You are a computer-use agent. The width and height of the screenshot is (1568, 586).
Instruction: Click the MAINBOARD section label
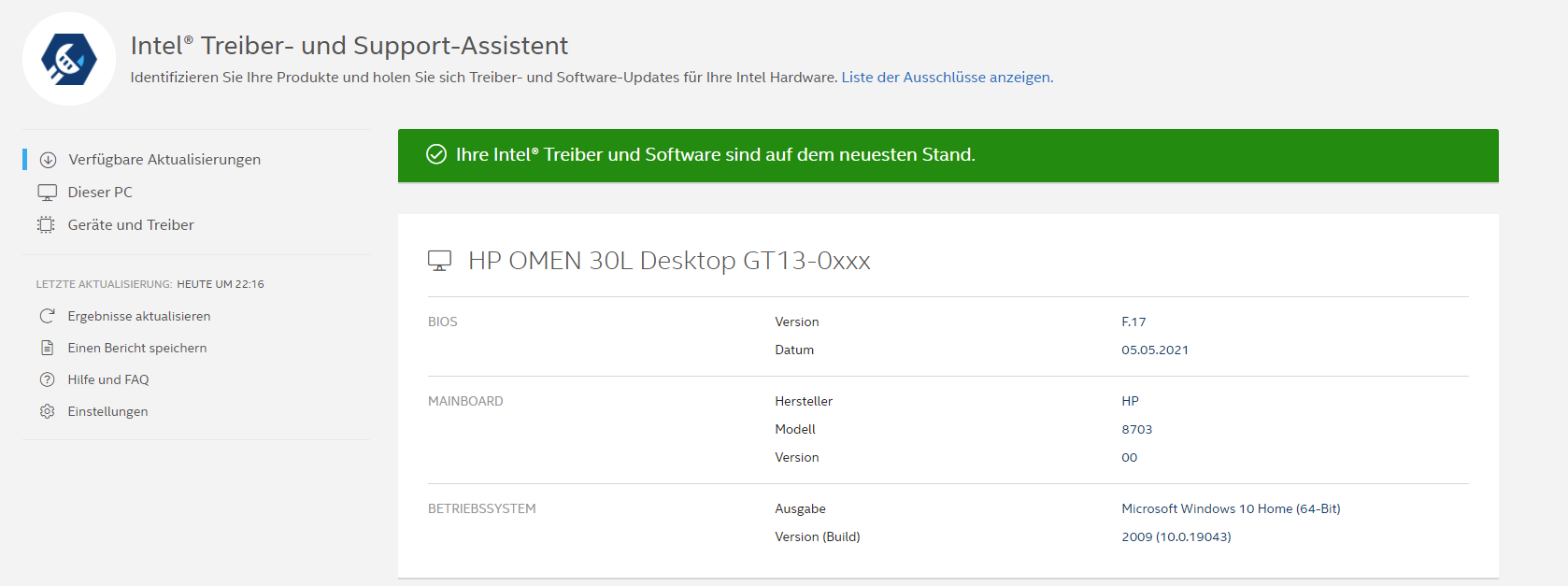point(465,401)
